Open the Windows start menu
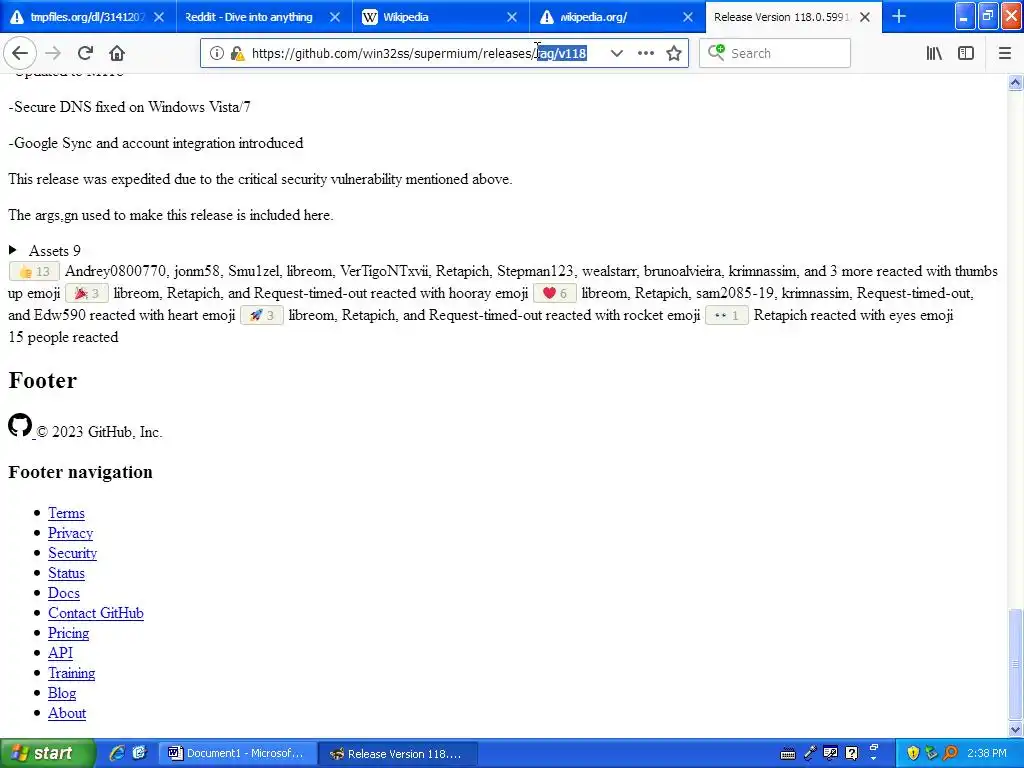Screen dimensions: 1024x768 pos(48,753)
